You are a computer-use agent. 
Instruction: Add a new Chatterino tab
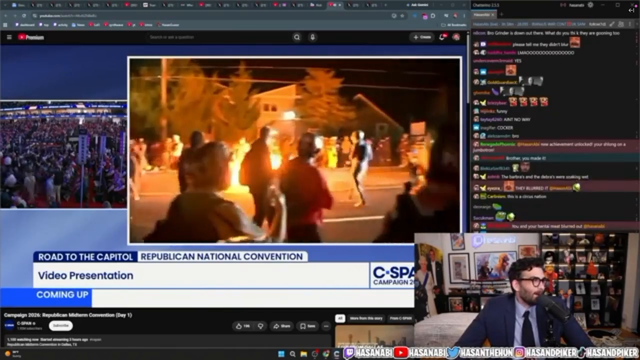502,15
